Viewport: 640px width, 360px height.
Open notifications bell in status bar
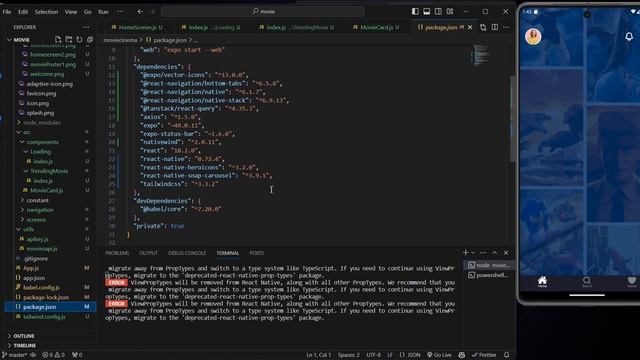point(507,355)
